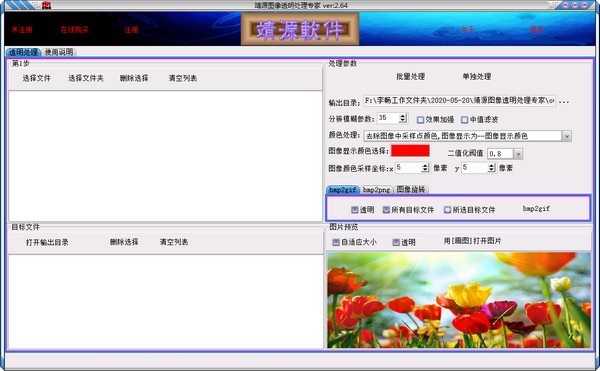
Task: Open the 二值化阀值 dropdown
Action: [518, 154]
